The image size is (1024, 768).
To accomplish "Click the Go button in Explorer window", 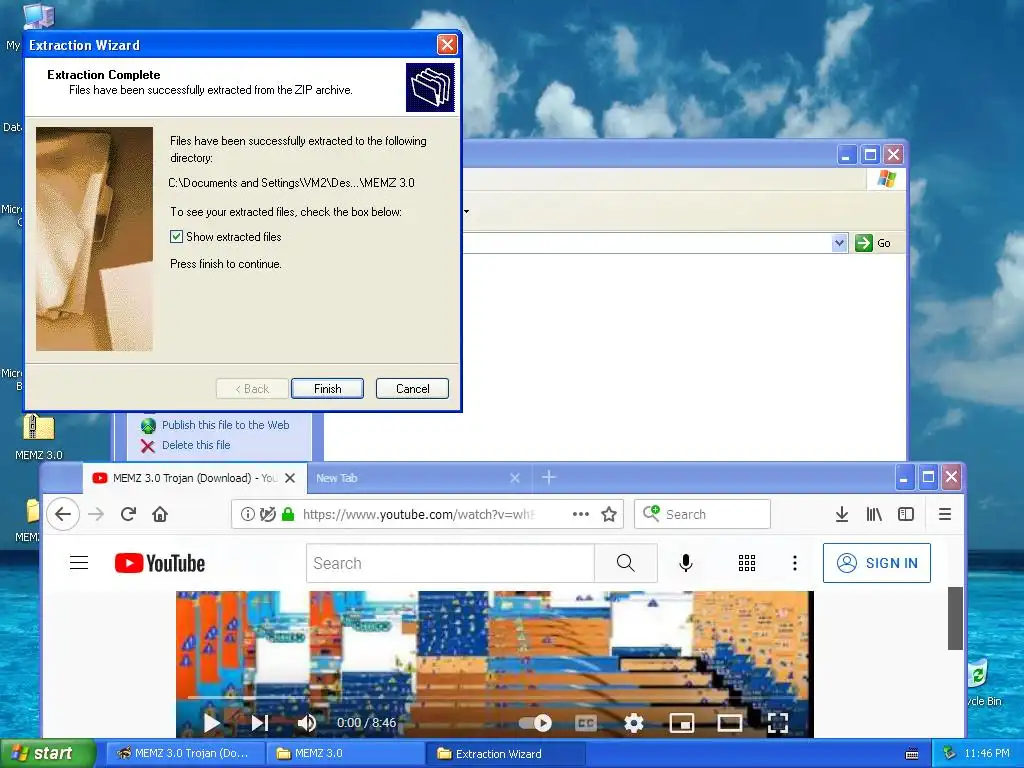I will coord(872,243).
